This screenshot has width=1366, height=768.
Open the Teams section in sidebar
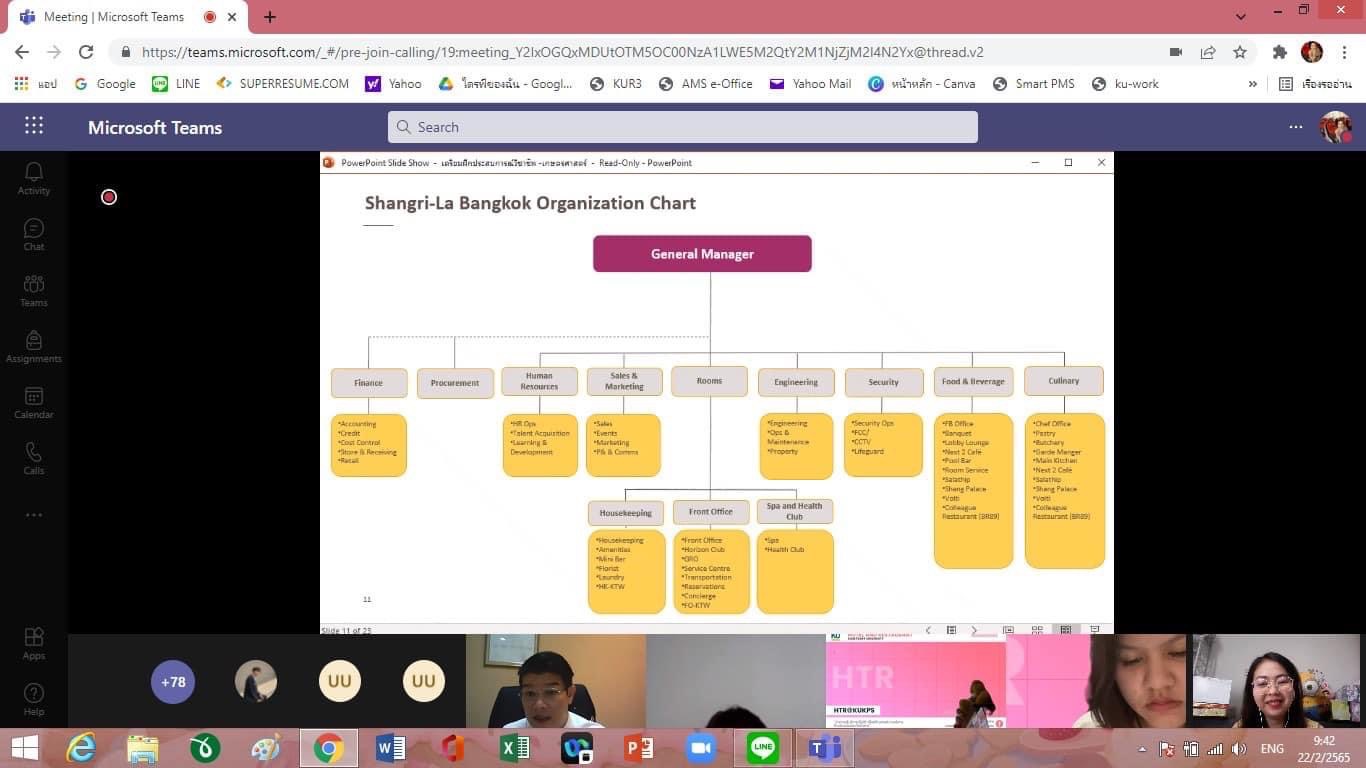[x=33, y=290]
